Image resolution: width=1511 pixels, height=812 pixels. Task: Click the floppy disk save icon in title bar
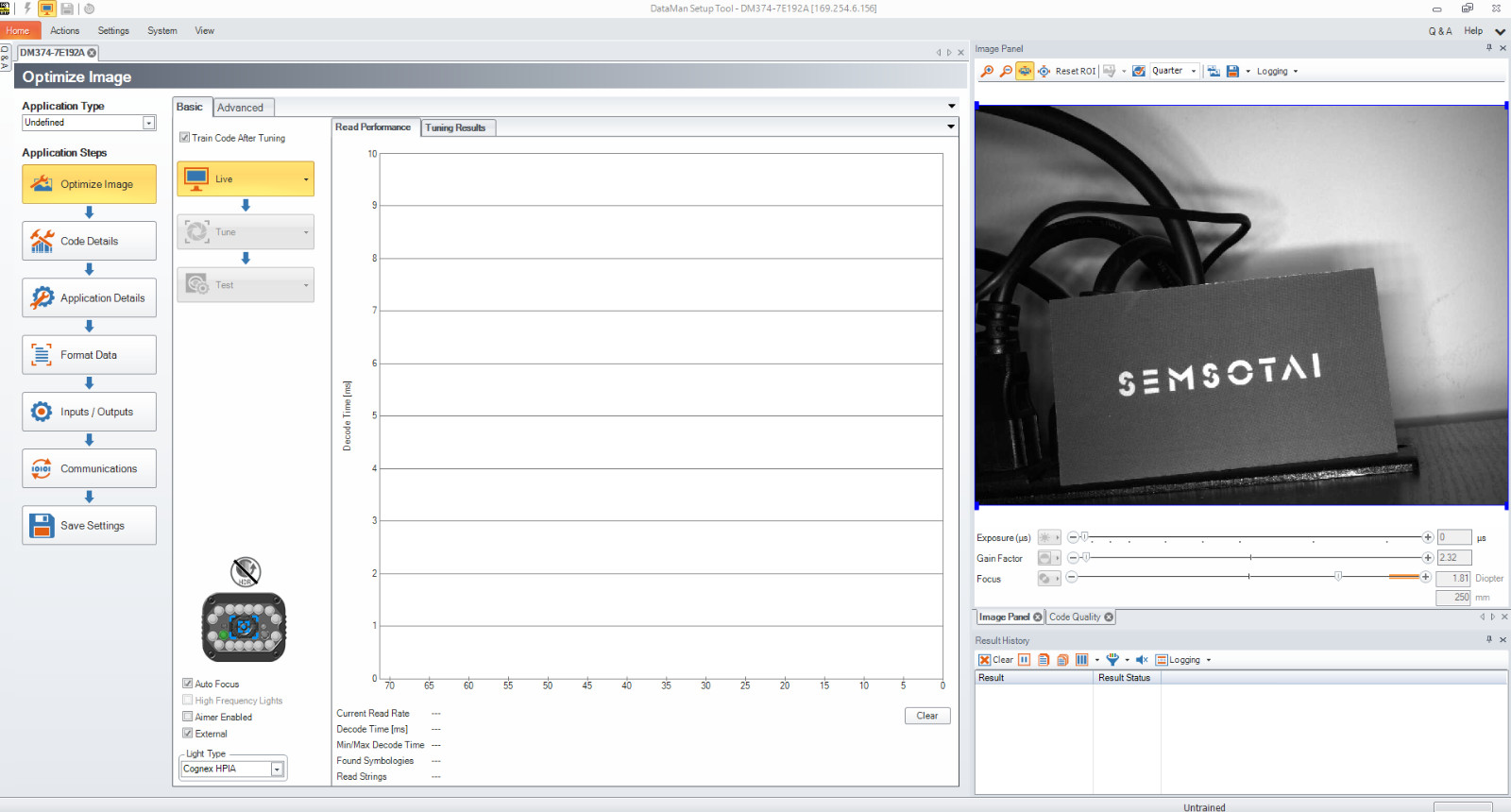(x=67, y=8)
